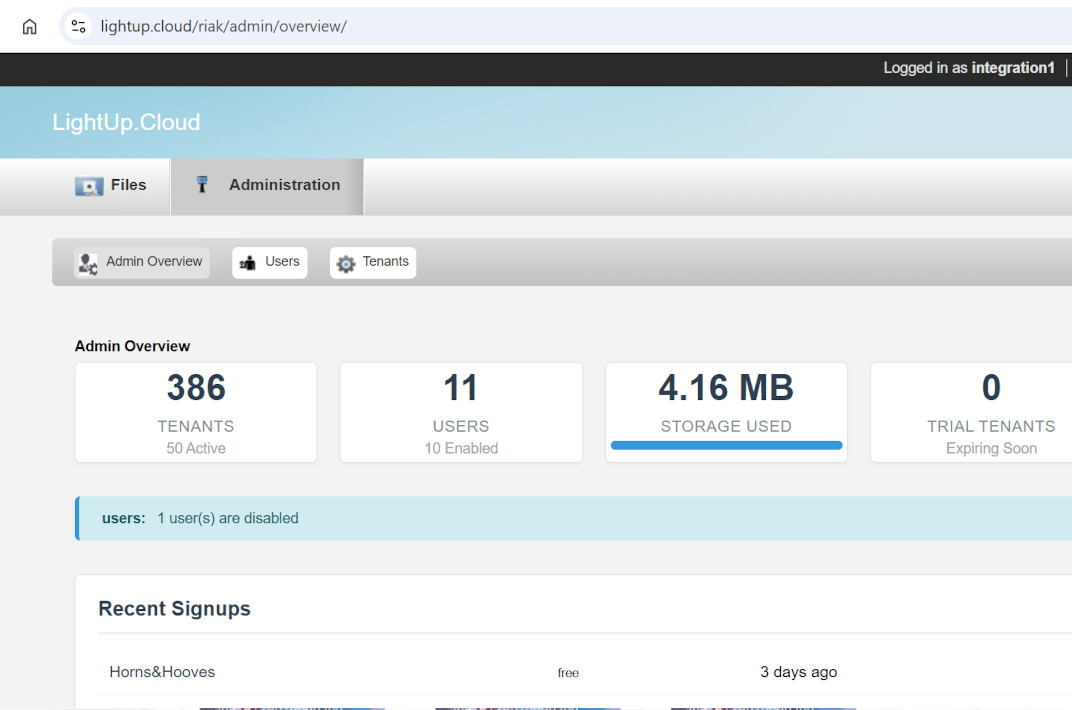The height and width of the screenshot is (710, 1072).
Task: Click the 3 days ago timestamp
Action: pyautogui.click(x=799, y=672)
